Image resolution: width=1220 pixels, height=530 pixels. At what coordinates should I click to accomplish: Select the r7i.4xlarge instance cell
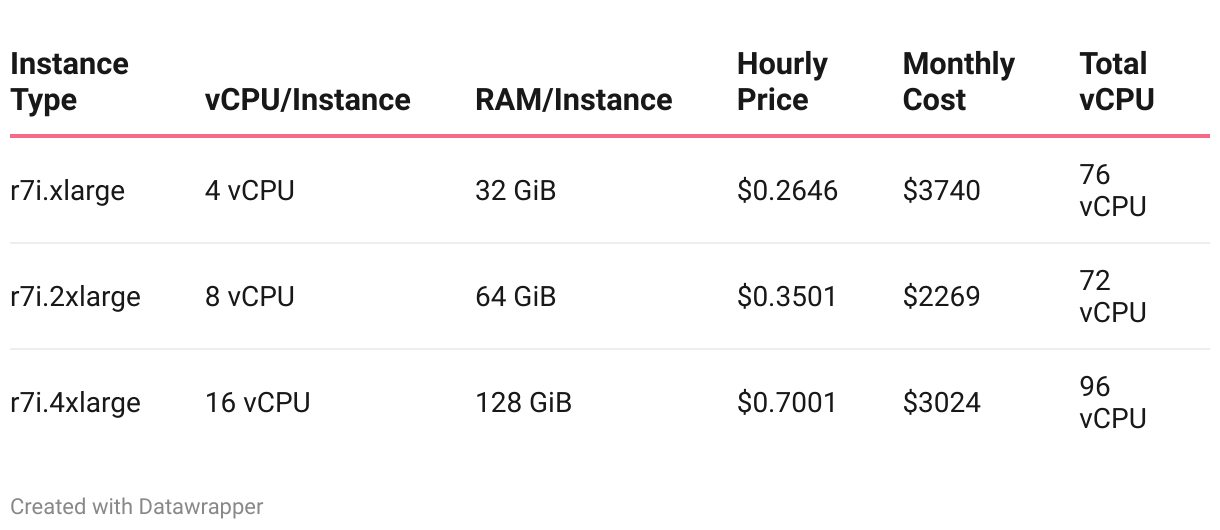click(75, 403)
